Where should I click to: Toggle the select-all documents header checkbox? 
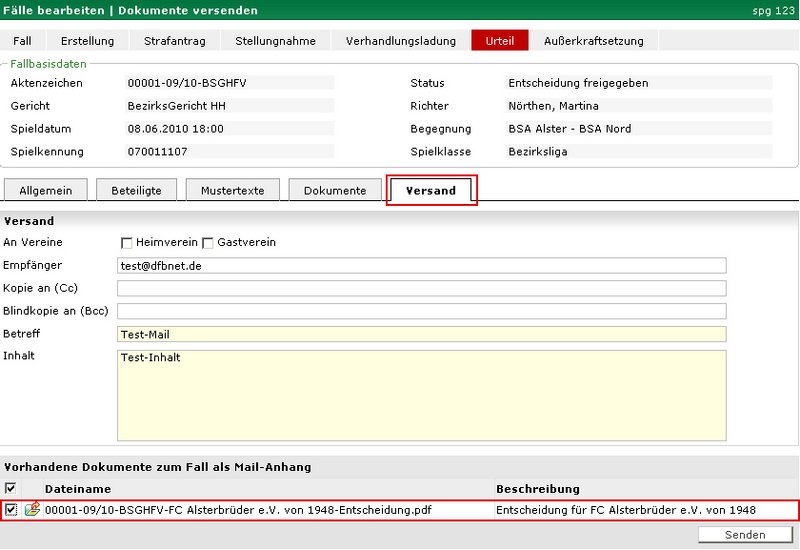coord(11,489)
